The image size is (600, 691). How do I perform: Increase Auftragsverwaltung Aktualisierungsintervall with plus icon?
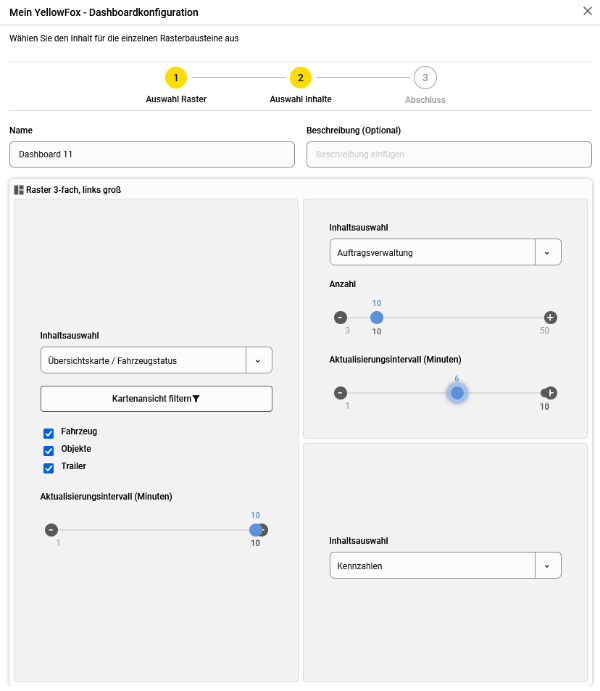(x=550, y=393)
